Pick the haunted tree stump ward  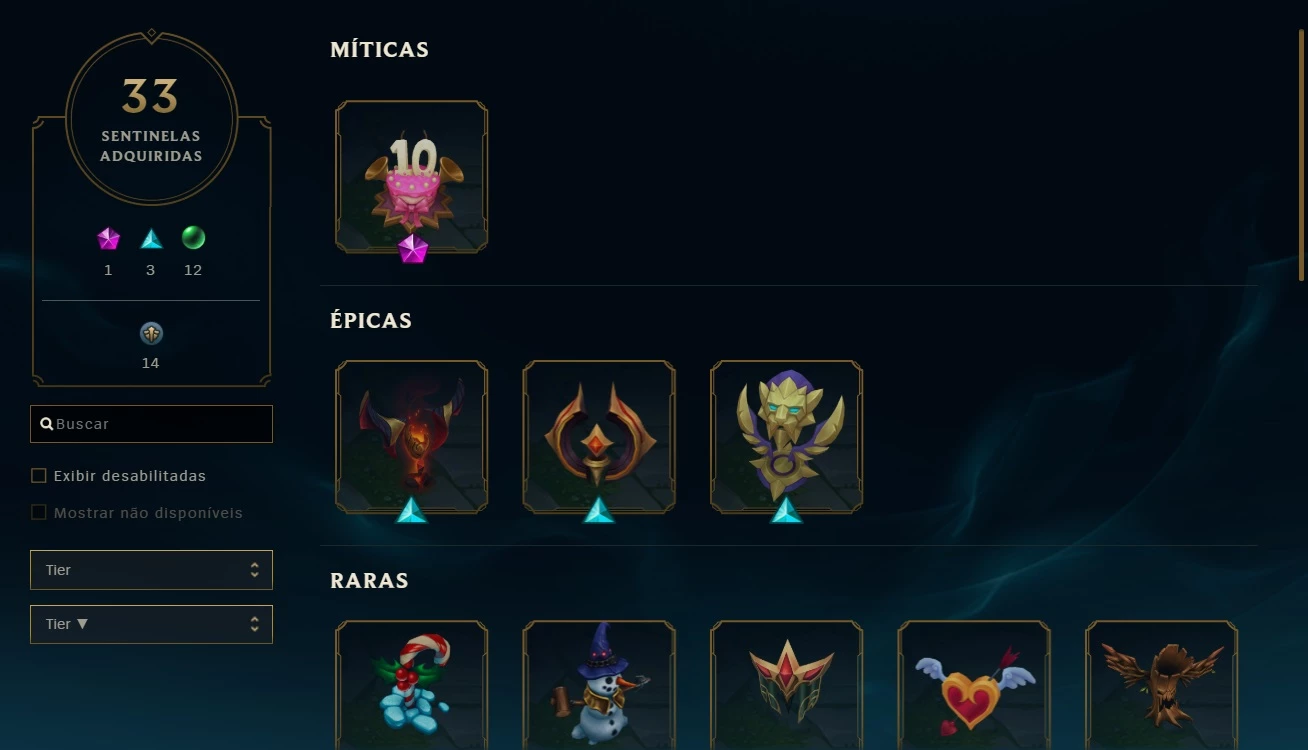tap(1162, 685)
